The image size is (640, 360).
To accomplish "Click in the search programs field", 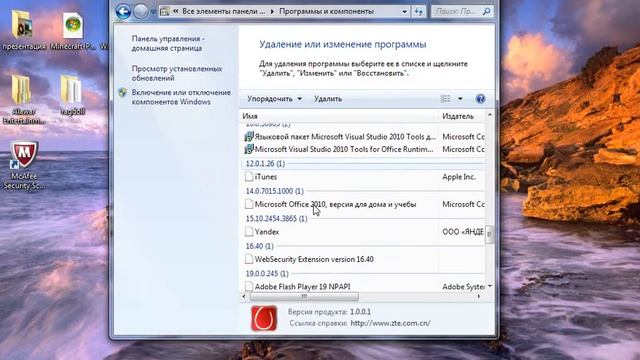I will tap(456, 11).
